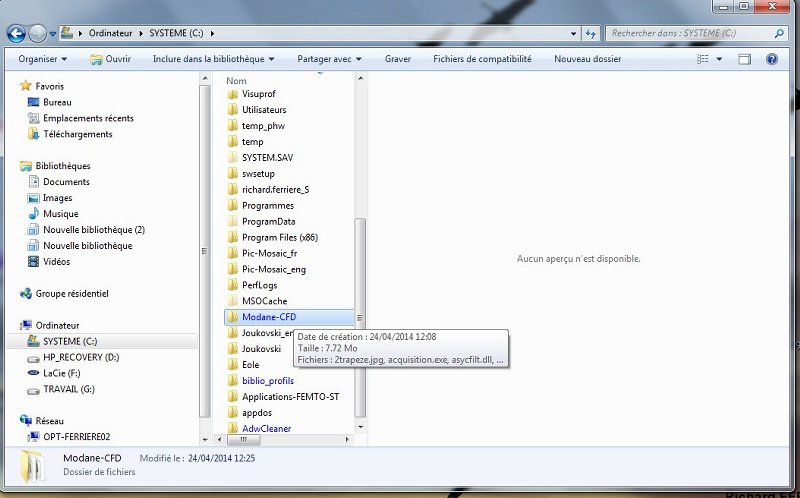
Task: Select the Program Files (x86) folder icon
Action: click(x=233, y=237)
